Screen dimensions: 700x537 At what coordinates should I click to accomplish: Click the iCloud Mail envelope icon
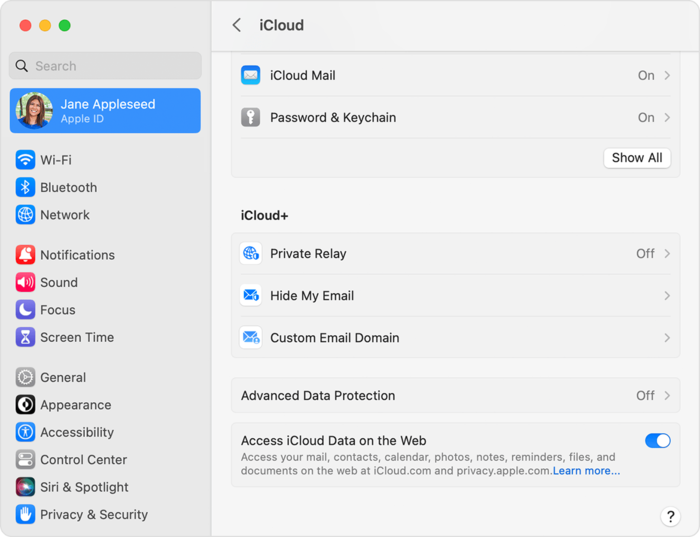(x=251, y=75)
